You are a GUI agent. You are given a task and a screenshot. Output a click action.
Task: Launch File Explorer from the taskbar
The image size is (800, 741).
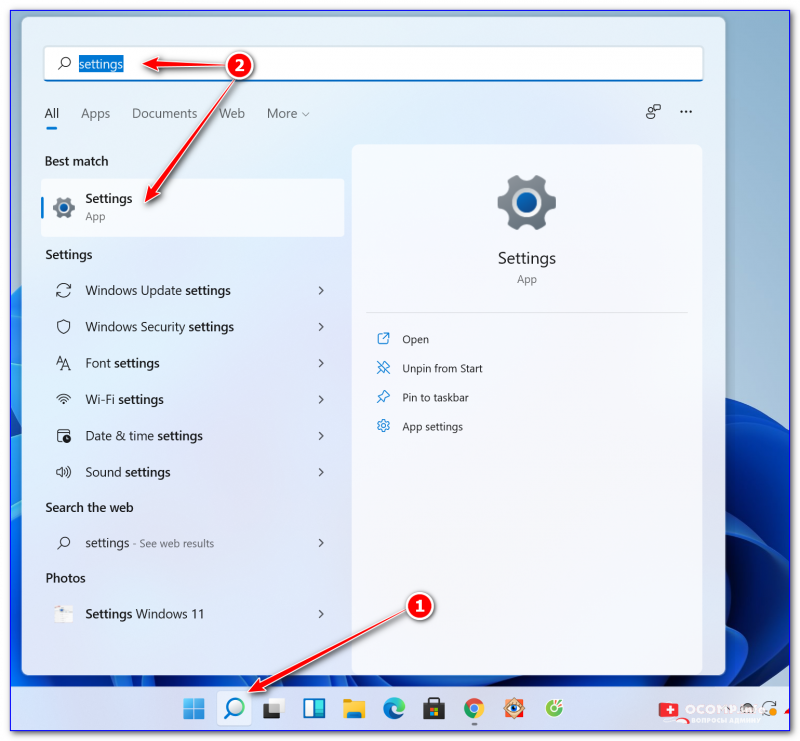354,708
